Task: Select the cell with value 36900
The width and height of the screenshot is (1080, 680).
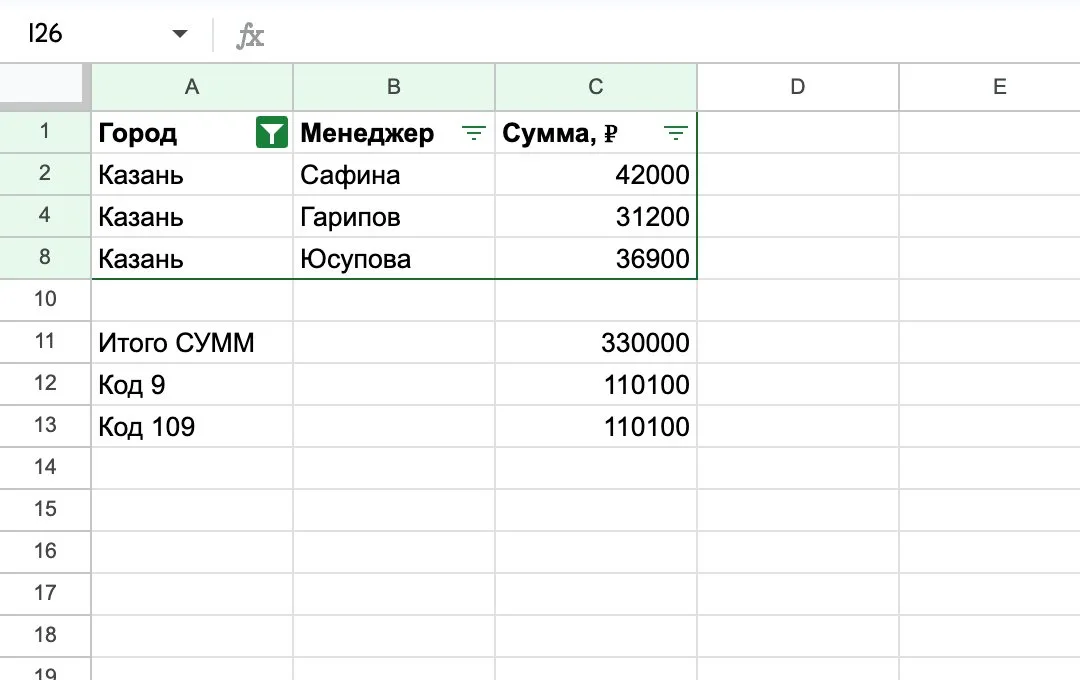Action: click(x=596, y=258)
